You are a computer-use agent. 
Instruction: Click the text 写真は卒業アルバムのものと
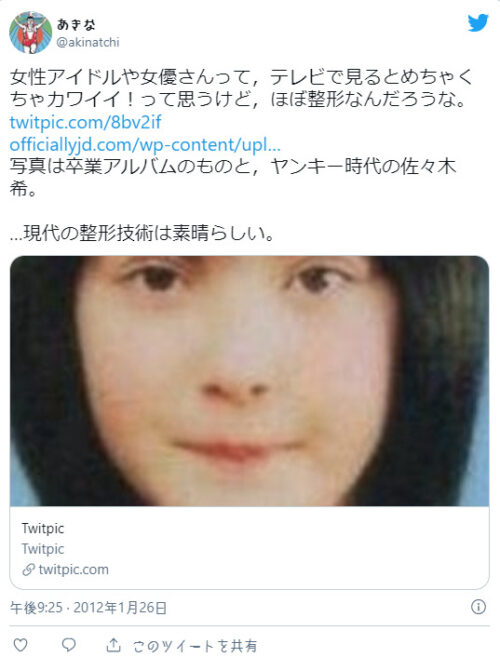click(x=135, y=167)
